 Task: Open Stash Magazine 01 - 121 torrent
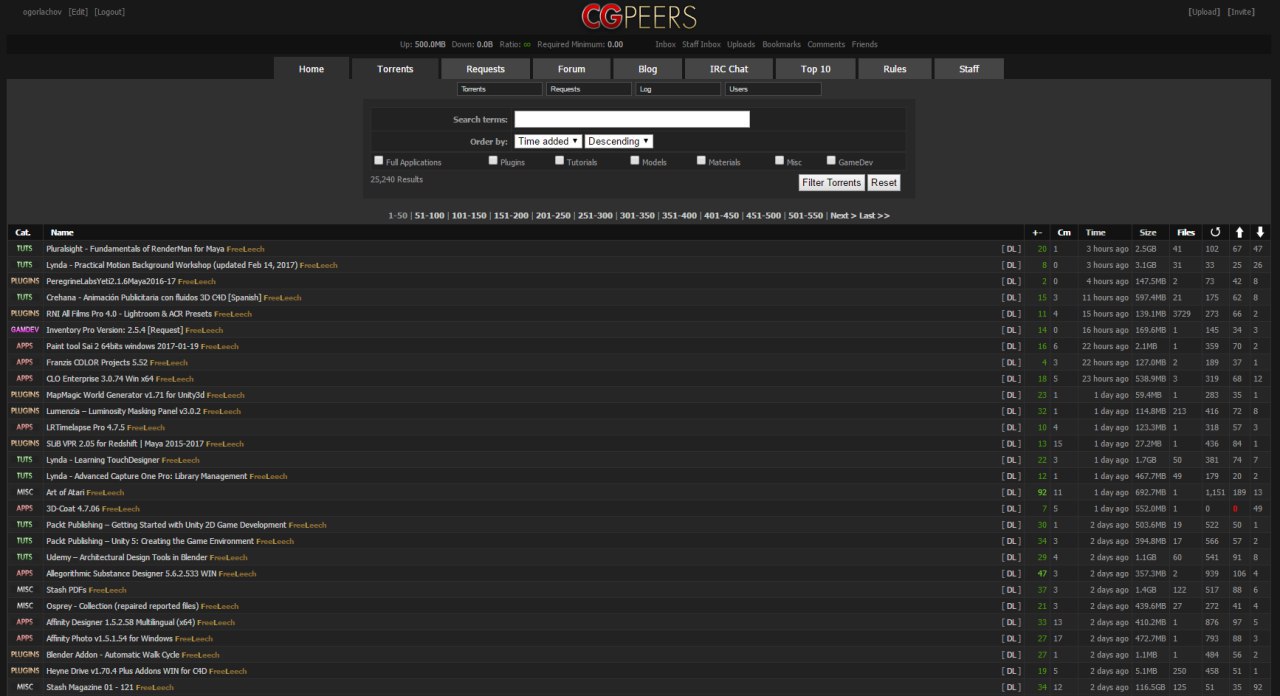coord(90,688)
